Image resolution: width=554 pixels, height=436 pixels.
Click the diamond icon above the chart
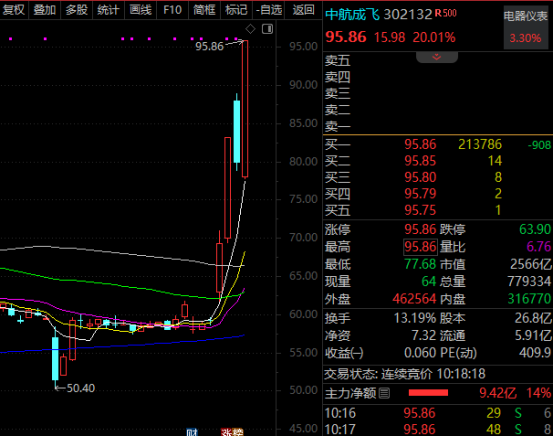(x=250, y=29)
